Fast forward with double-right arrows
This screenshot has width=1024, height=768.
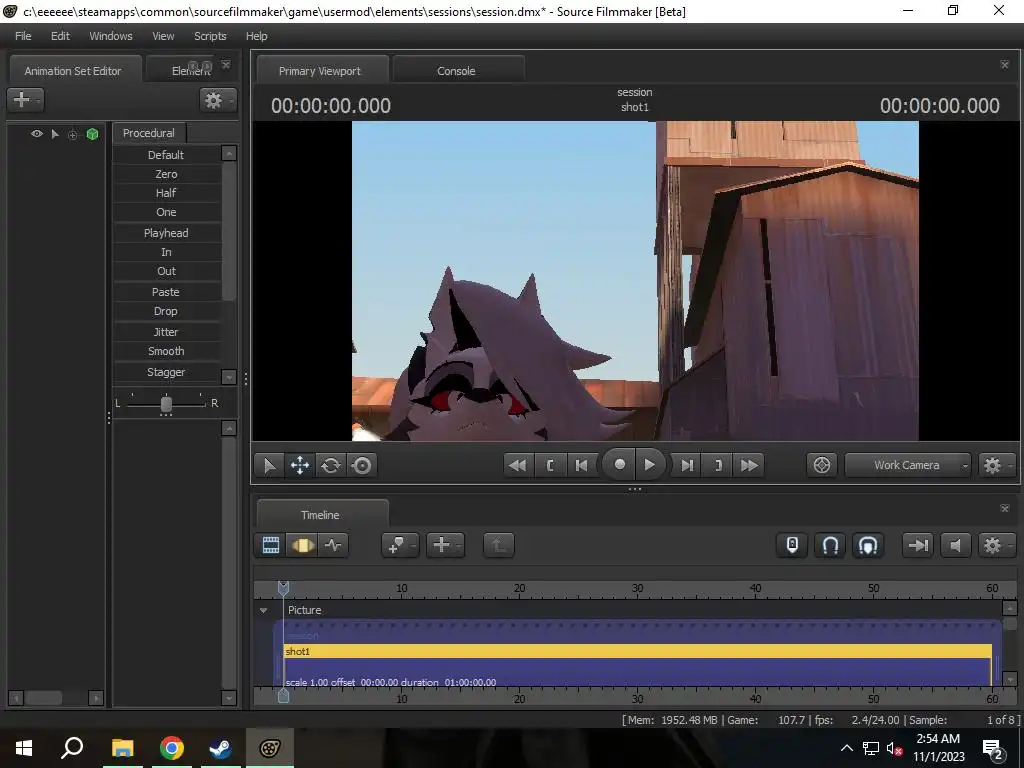pos(749,465)
